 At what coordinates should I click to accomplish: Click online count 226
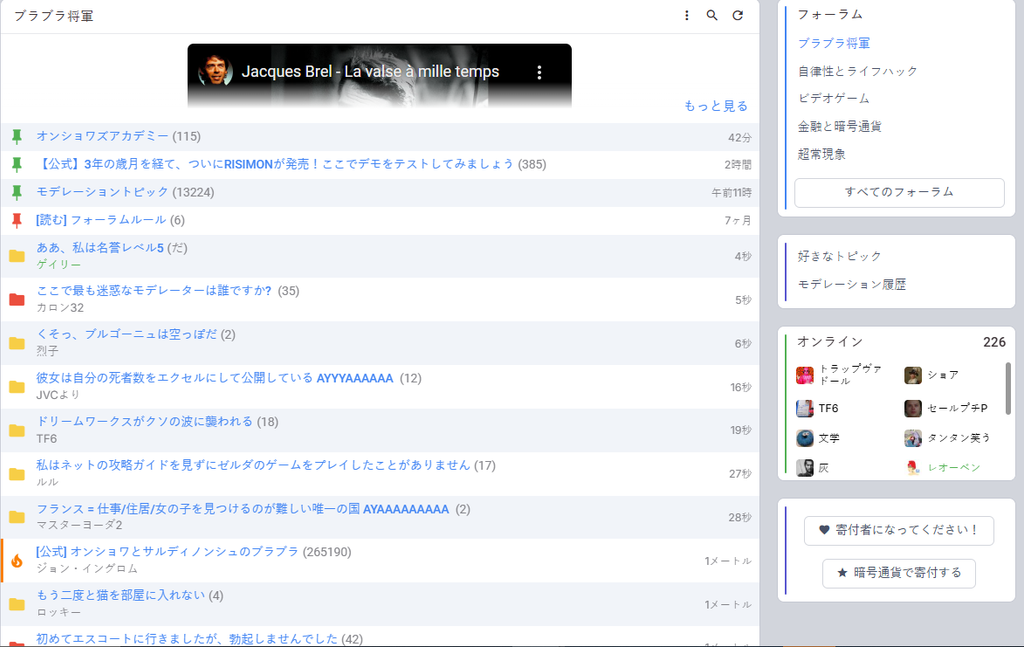pos(994,342)
